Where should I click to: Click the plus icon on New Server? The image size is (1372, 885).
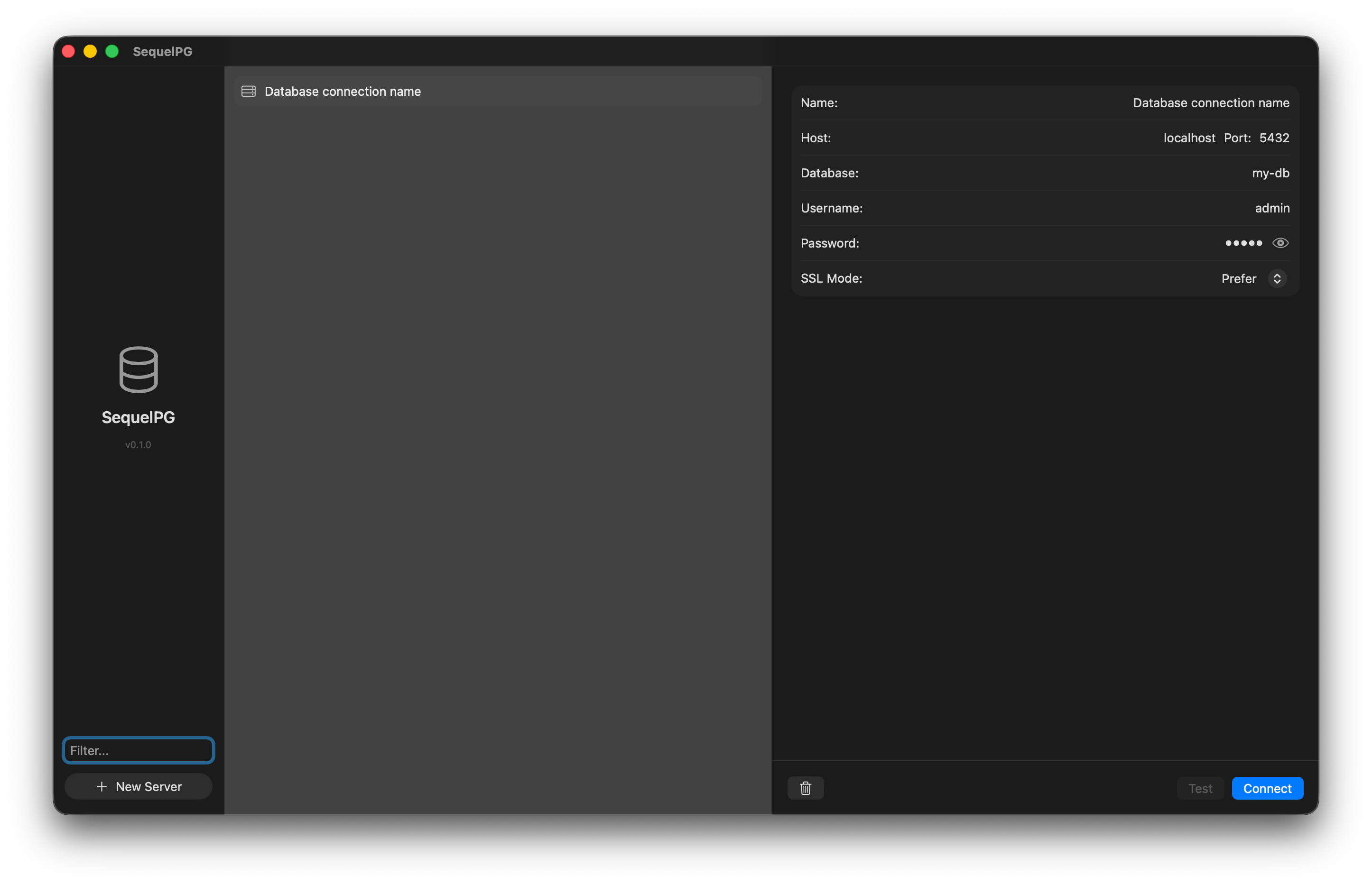click(x=101, y=786)
